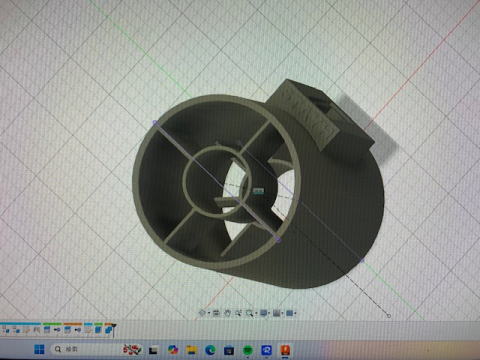Select the first sketch feature in timeline

(5, 330)
